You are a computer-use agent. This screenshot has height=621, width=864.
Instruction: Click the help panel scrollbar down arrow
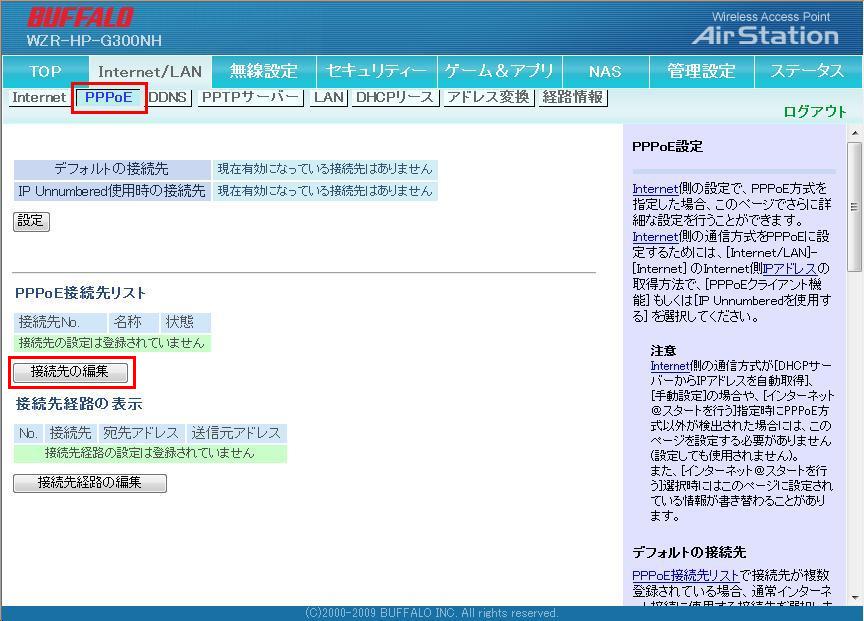(x=855, y=597)
